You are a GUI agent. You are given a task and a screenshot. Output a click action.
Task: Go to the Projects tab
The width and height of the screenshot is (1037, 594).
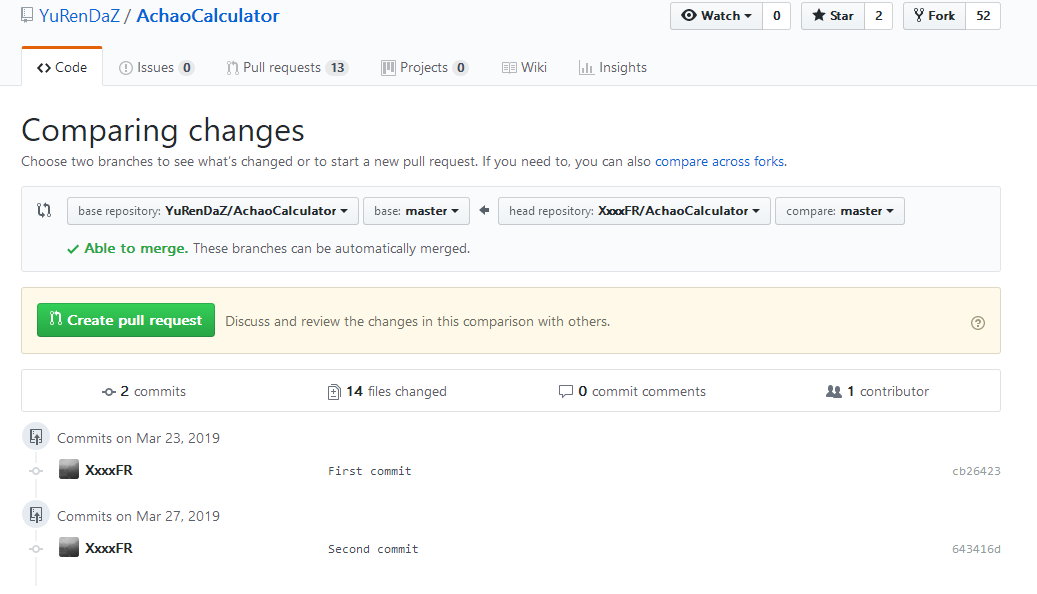[425, 67]
